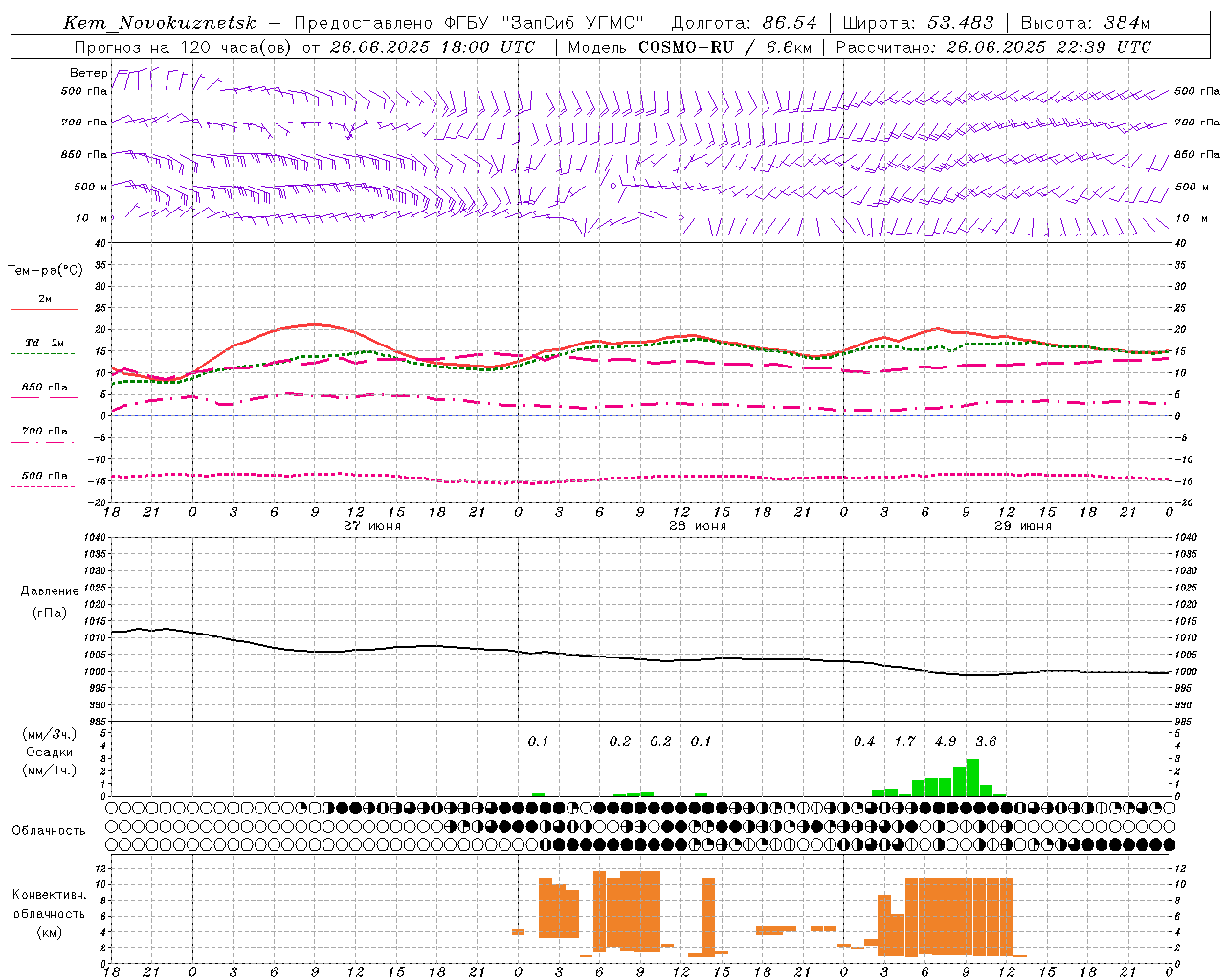1225x980 pixels.
Task: Click the calm-wind circle in the 500 м row
Action: click(613, 185)
